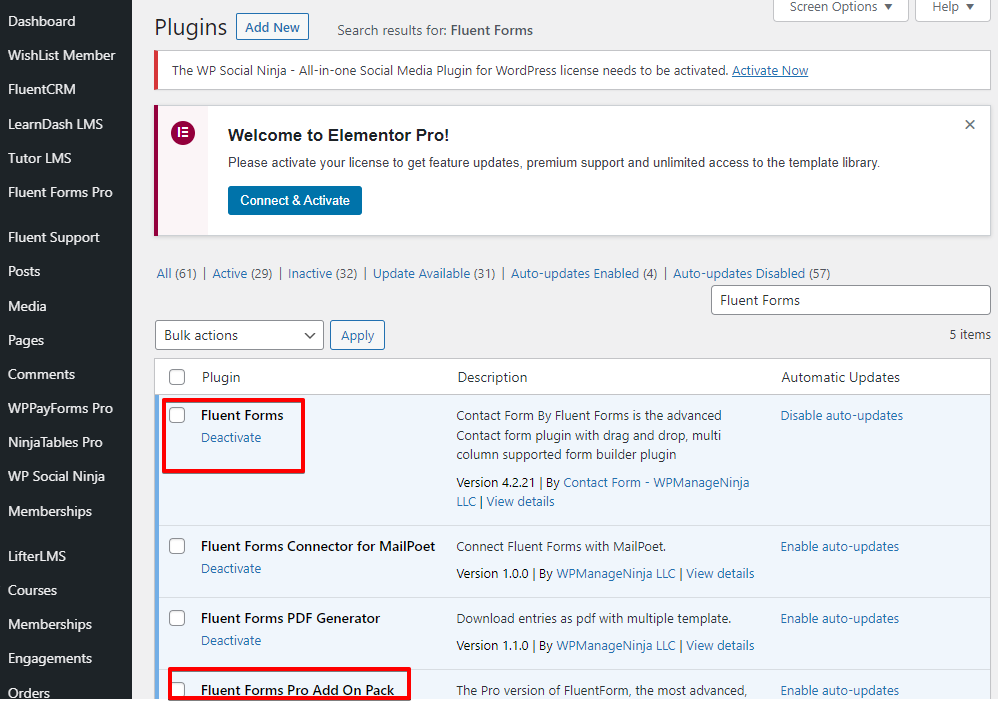This screenshot has height=704, width=998.
Task: Show Auto-updates Disabled (57) plugins
Action: pyautogui.click(x=752, y=274)
